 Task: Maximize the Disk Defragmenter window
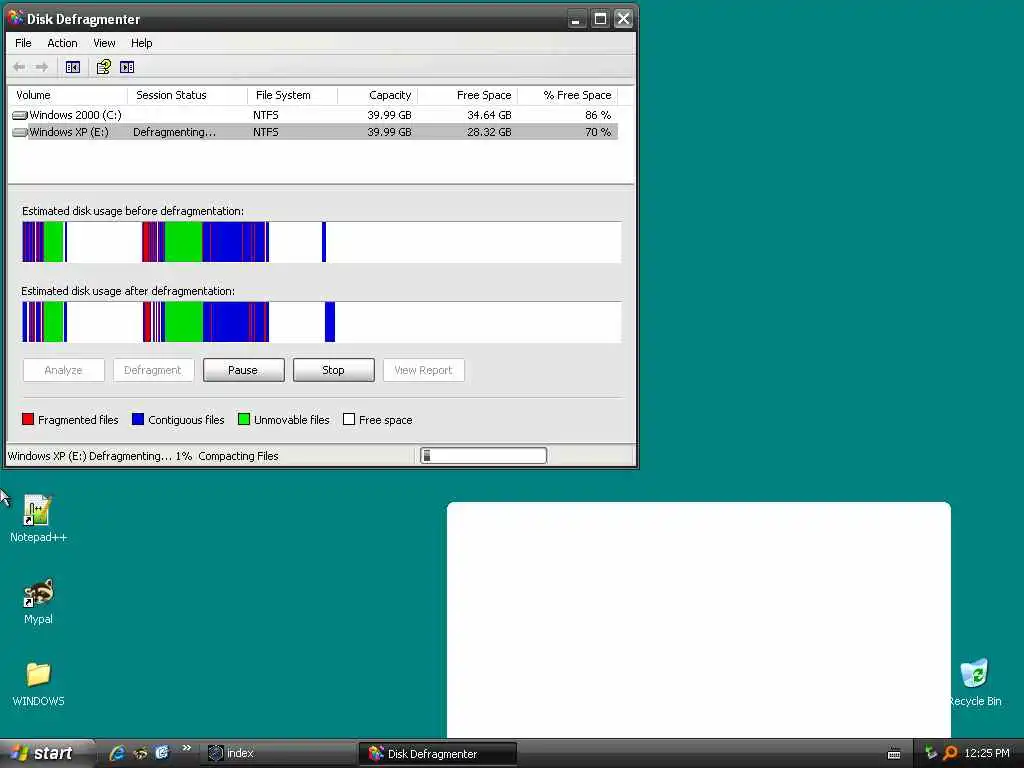pyautogui.click(x=600, y=19)
